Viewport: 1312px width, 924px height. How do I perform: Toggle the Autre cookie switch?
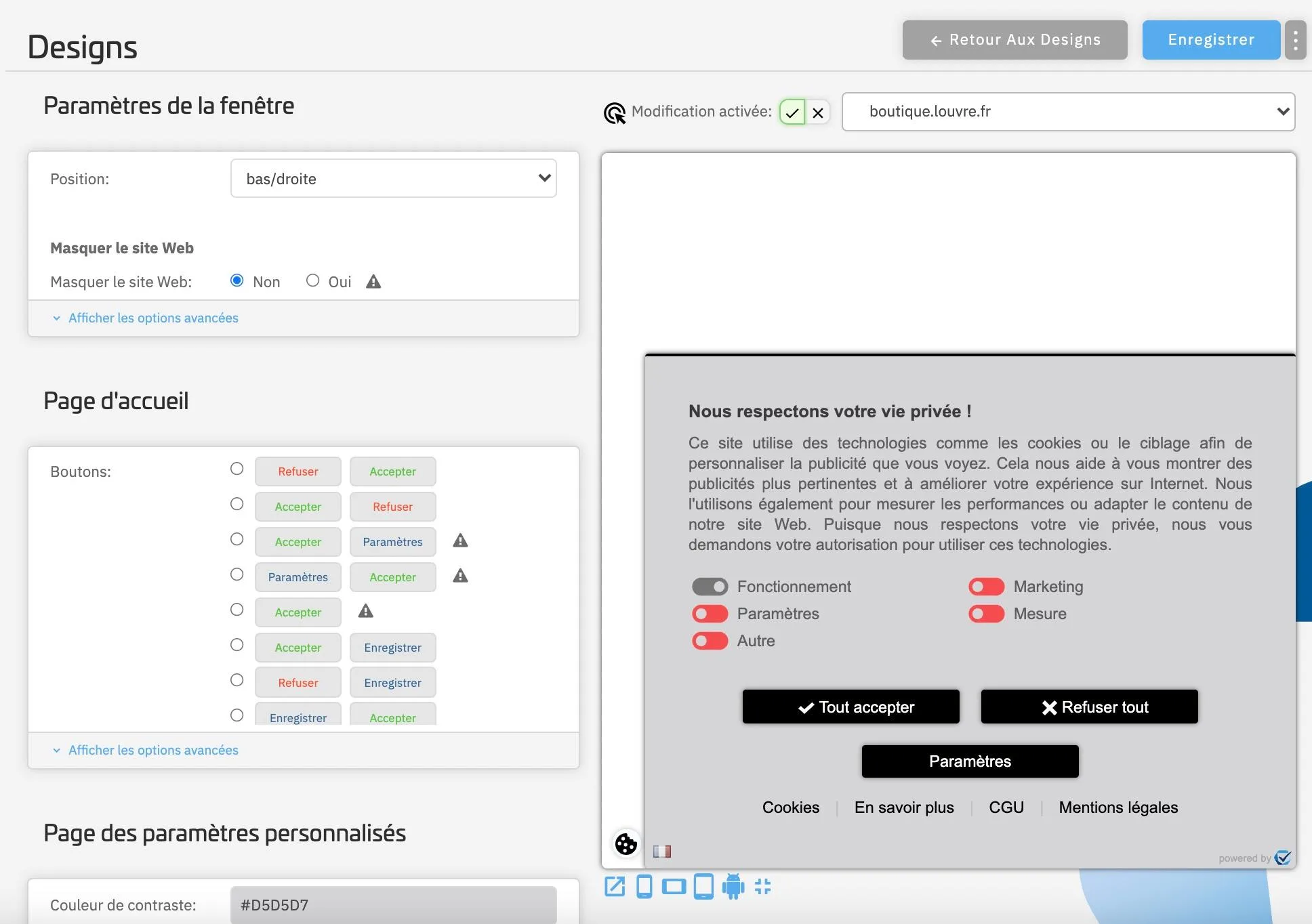[710, 641]
